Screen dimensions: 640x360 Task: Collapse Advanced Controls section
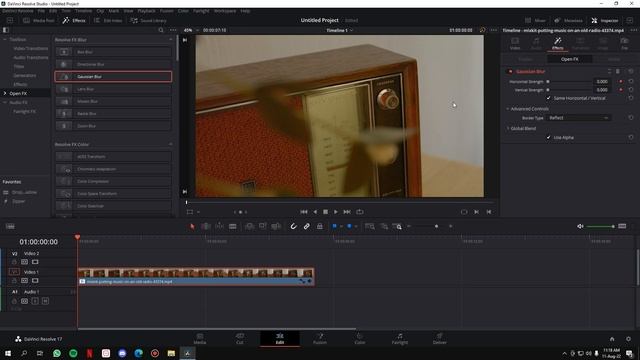pyautogui.click(x=508, y=109)
